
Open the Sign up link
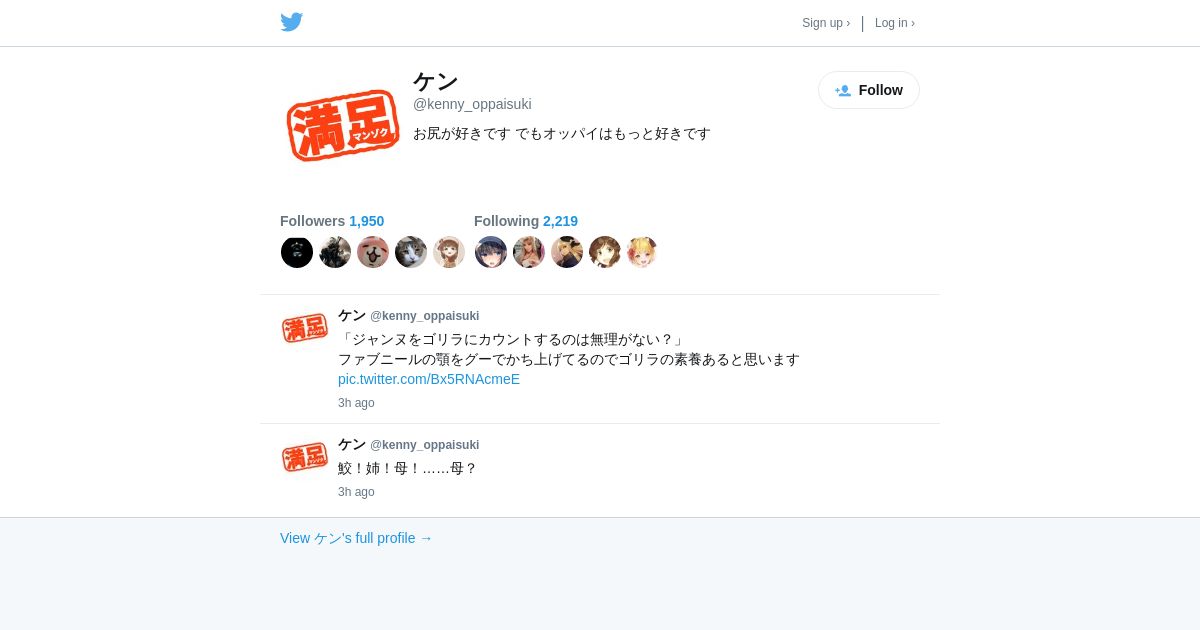[826, 23]
